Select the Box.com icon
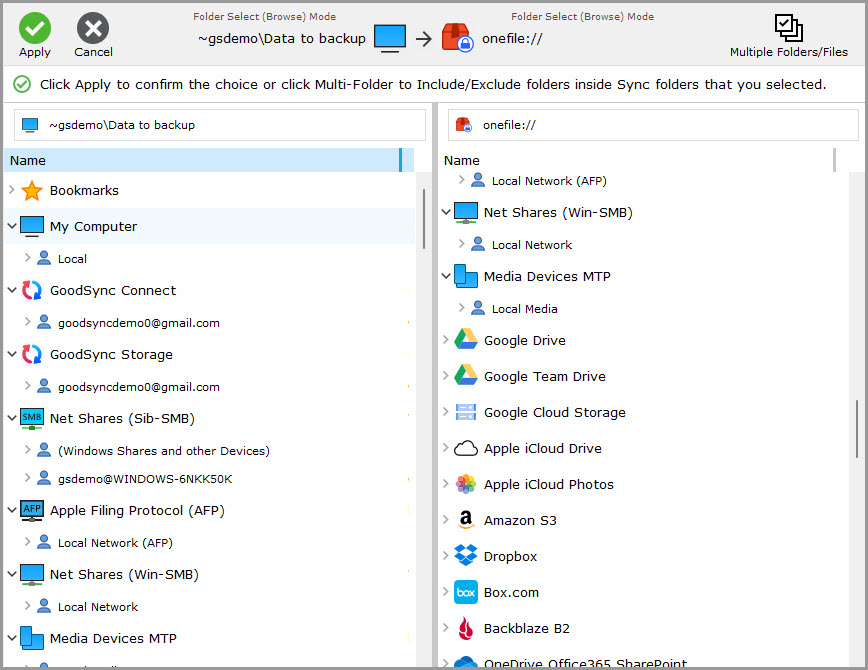868x670 pixels. [465, 592]
